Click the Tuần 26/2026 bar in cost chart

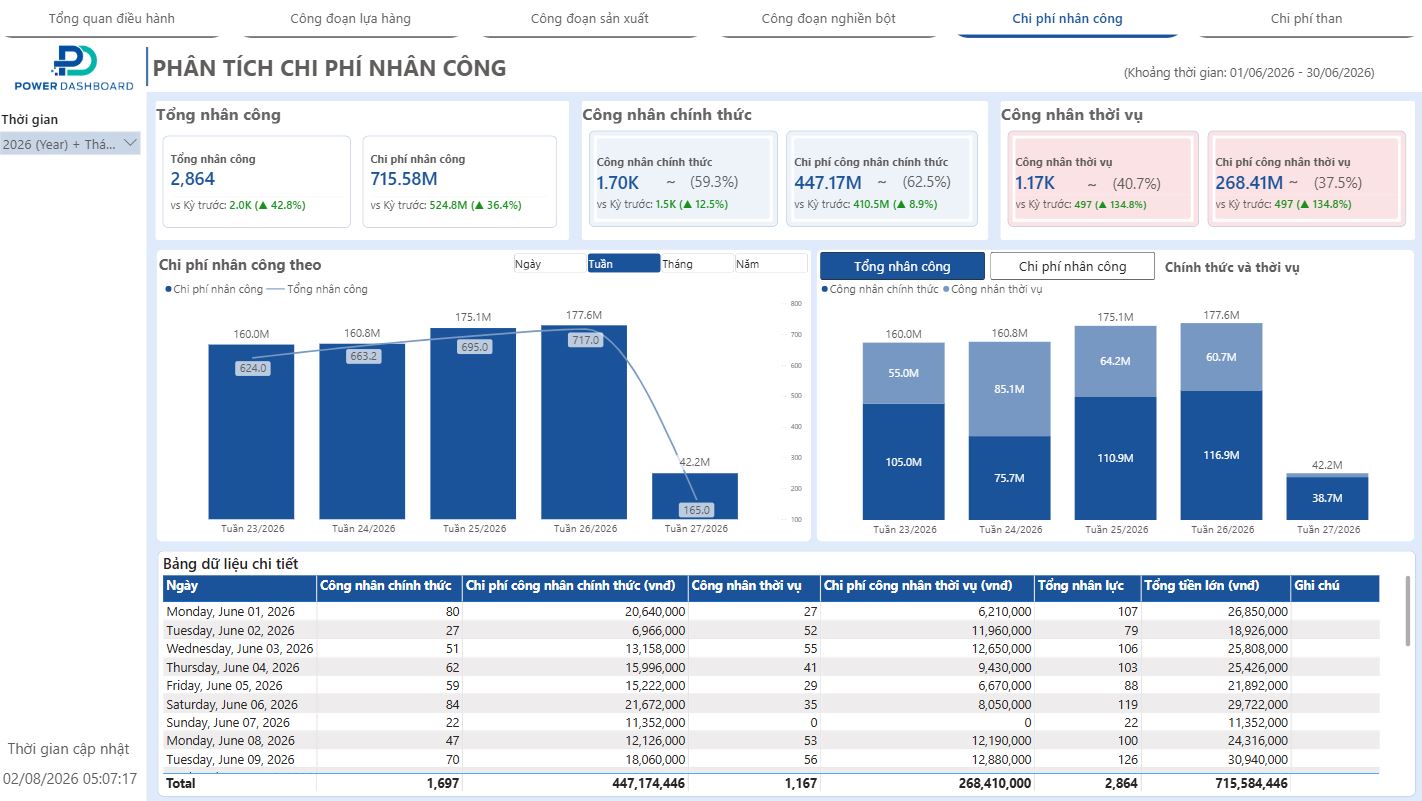[584, 420]
